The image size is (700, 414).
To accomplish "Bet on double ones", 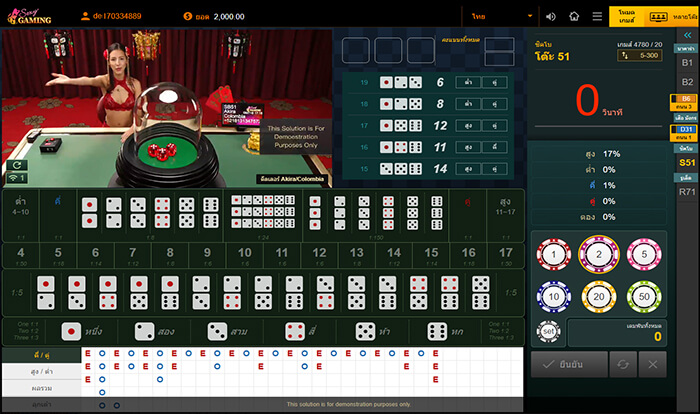I will [90, 213].
